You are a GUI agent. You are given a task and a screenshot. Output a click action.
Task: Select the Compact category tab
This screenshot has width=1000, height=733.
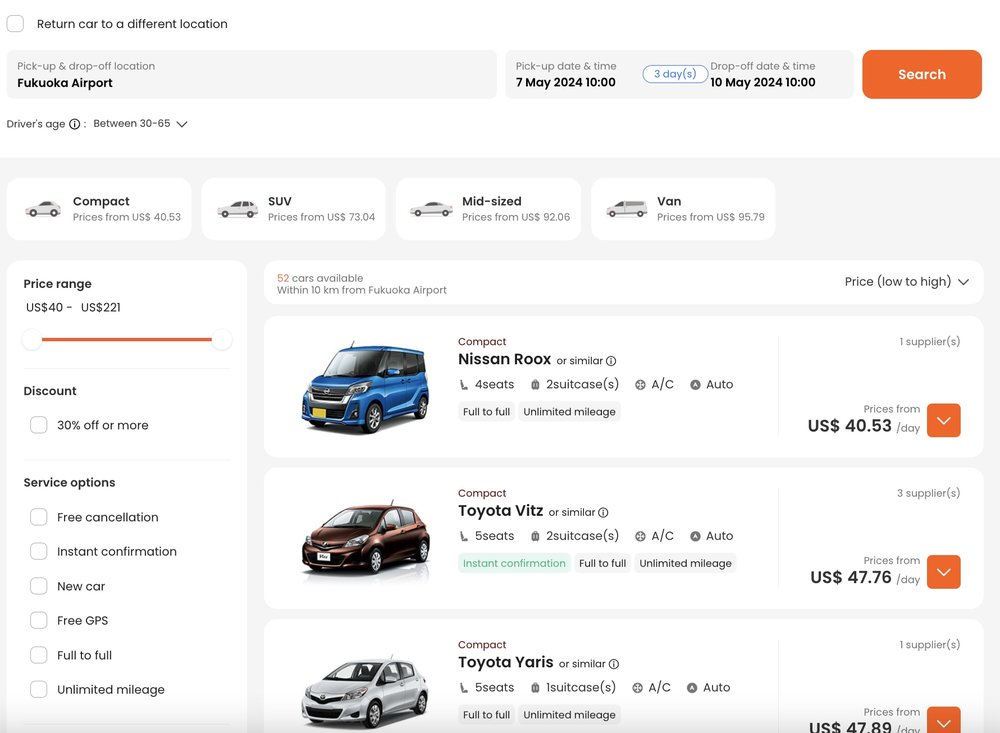tap(99, 209)
